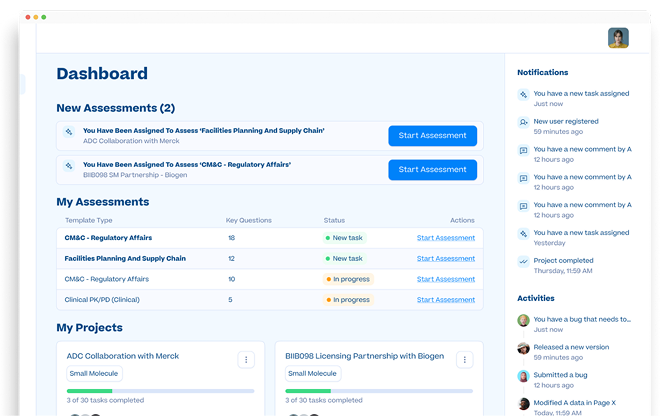This screenshot has width=661, height=416.
Task: Click task icon beside Facilities Planning assignment
Action: (69, 132)
